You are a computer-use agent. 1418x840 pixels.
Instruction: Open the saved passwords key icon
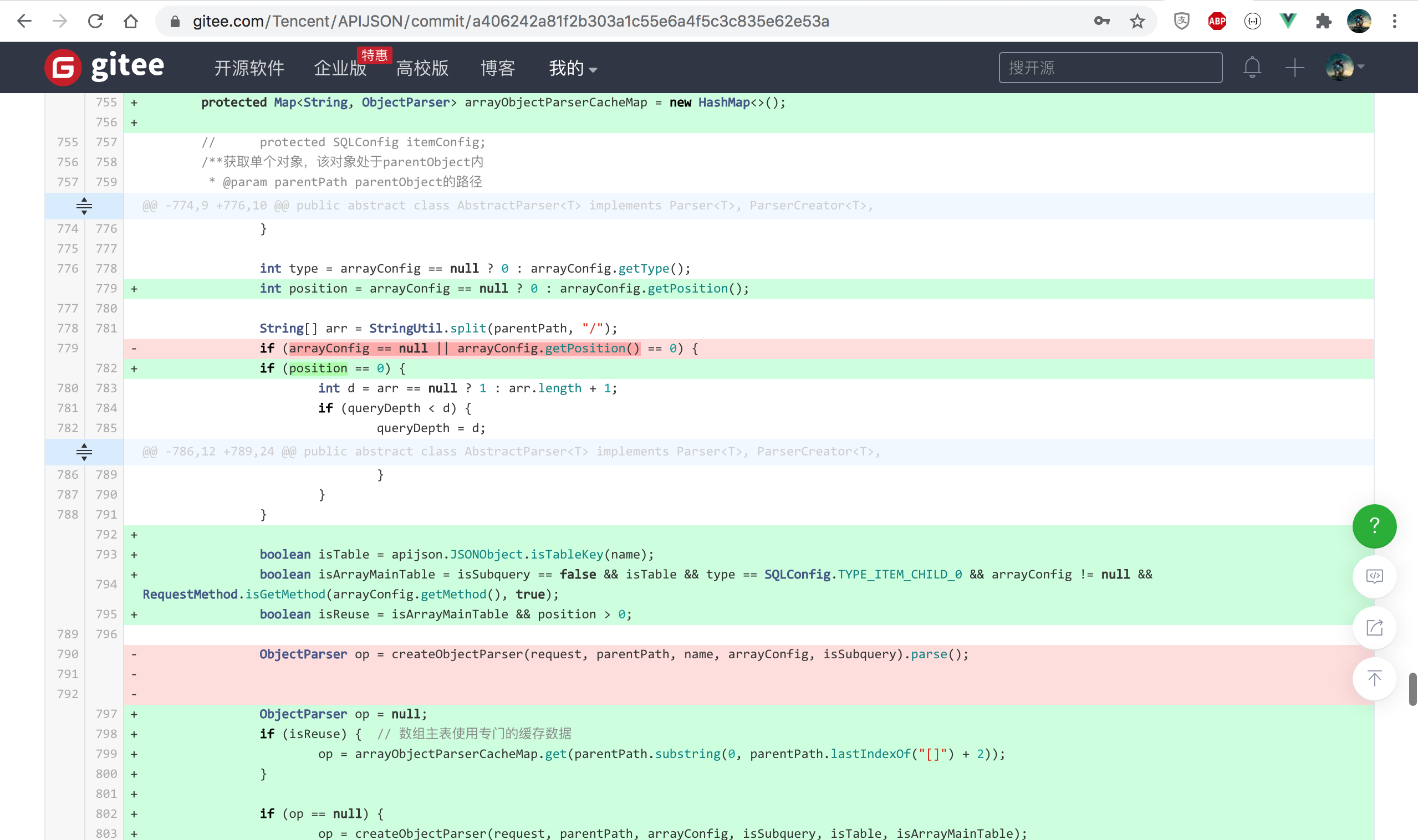[x=1101, y=22]
